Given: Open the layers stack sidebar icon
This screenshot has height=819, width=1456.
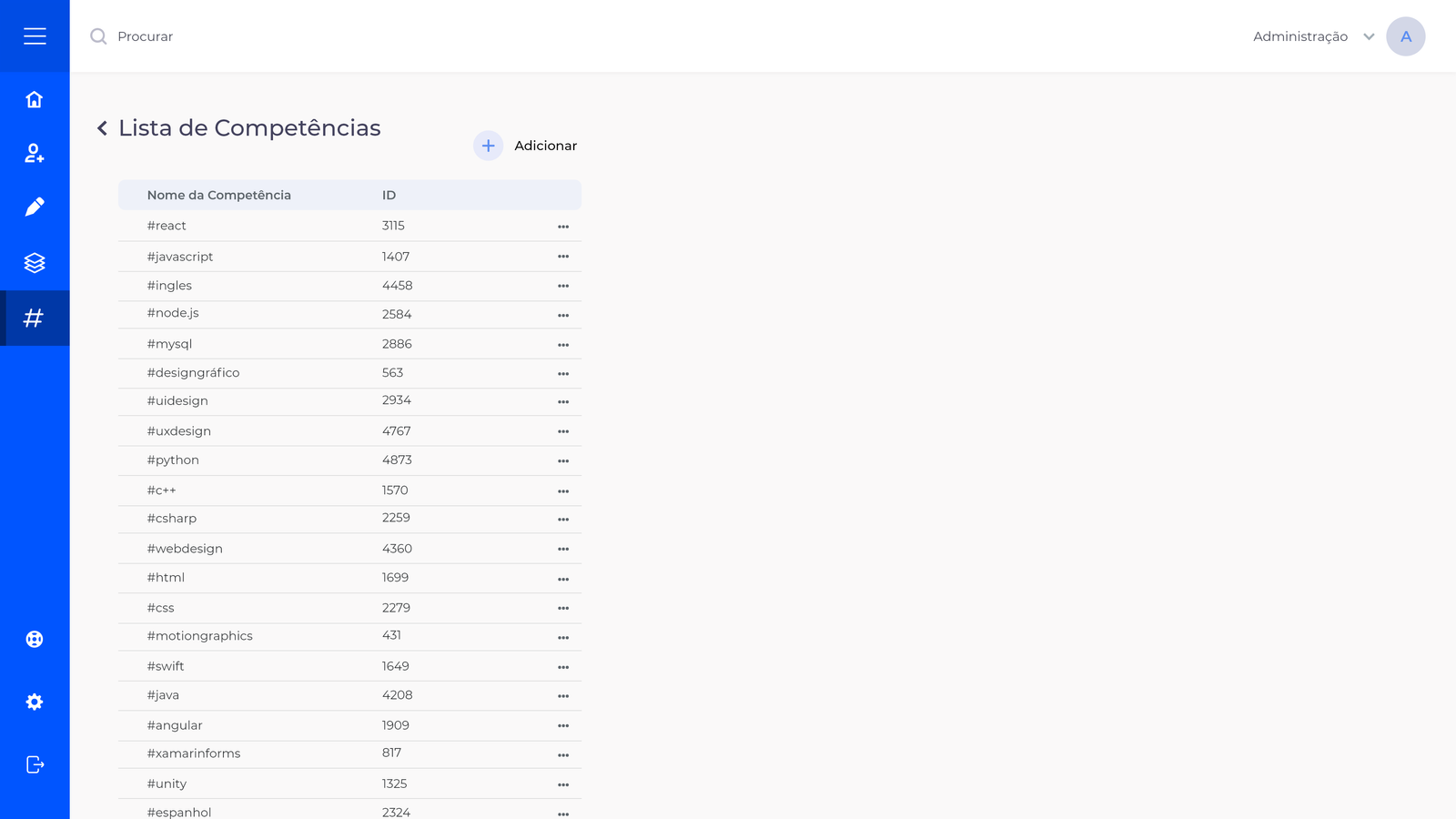Looking at the screenshot, I should 35,263.
